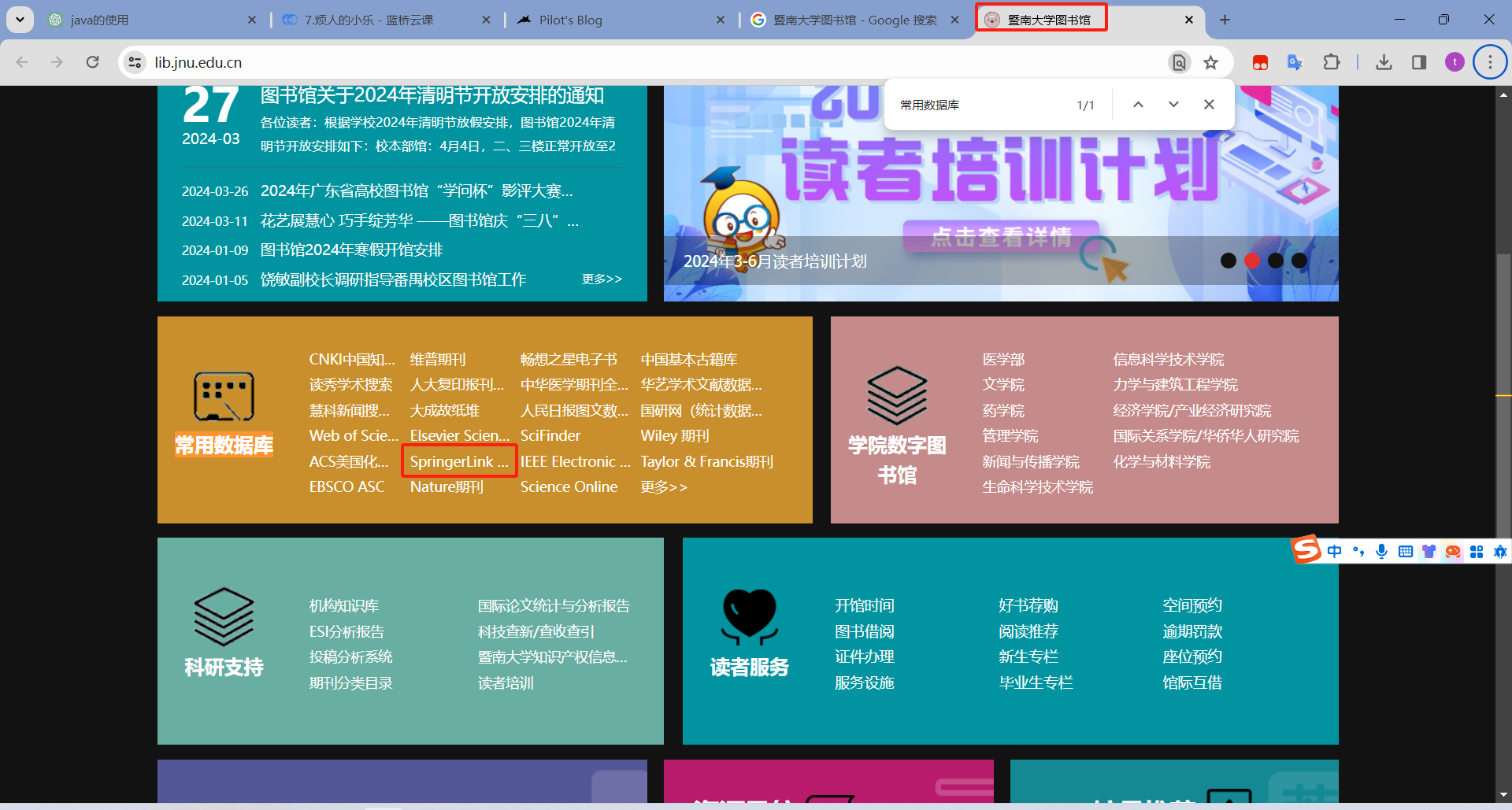Open the Web of Science link
The width and height of the screenshot is (1512, 810).
354,435
